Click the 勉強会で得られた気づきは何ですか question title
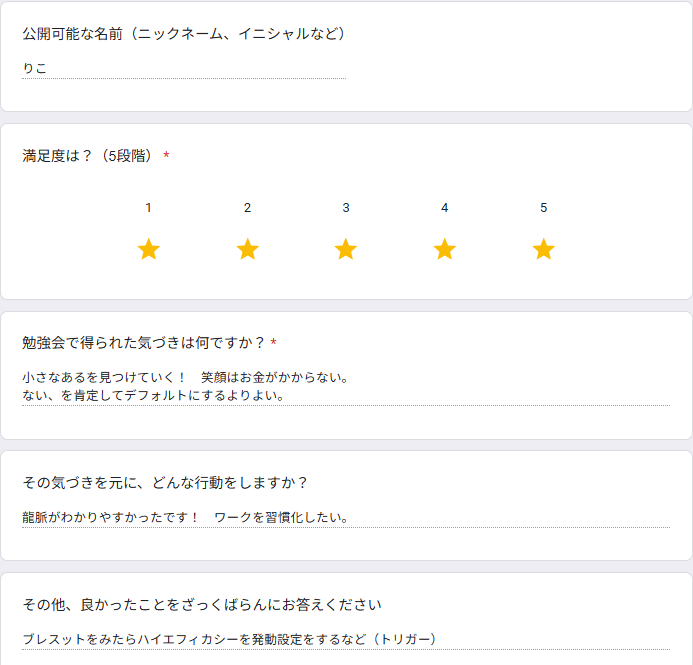 click(144, 342)
